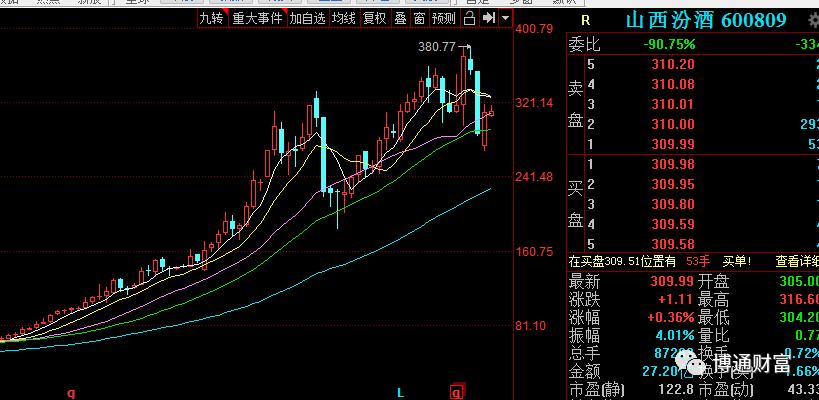This screenshot has width=819, height=400.
Task: Select buy level 3 price 309.80
Action: point(673,204)
